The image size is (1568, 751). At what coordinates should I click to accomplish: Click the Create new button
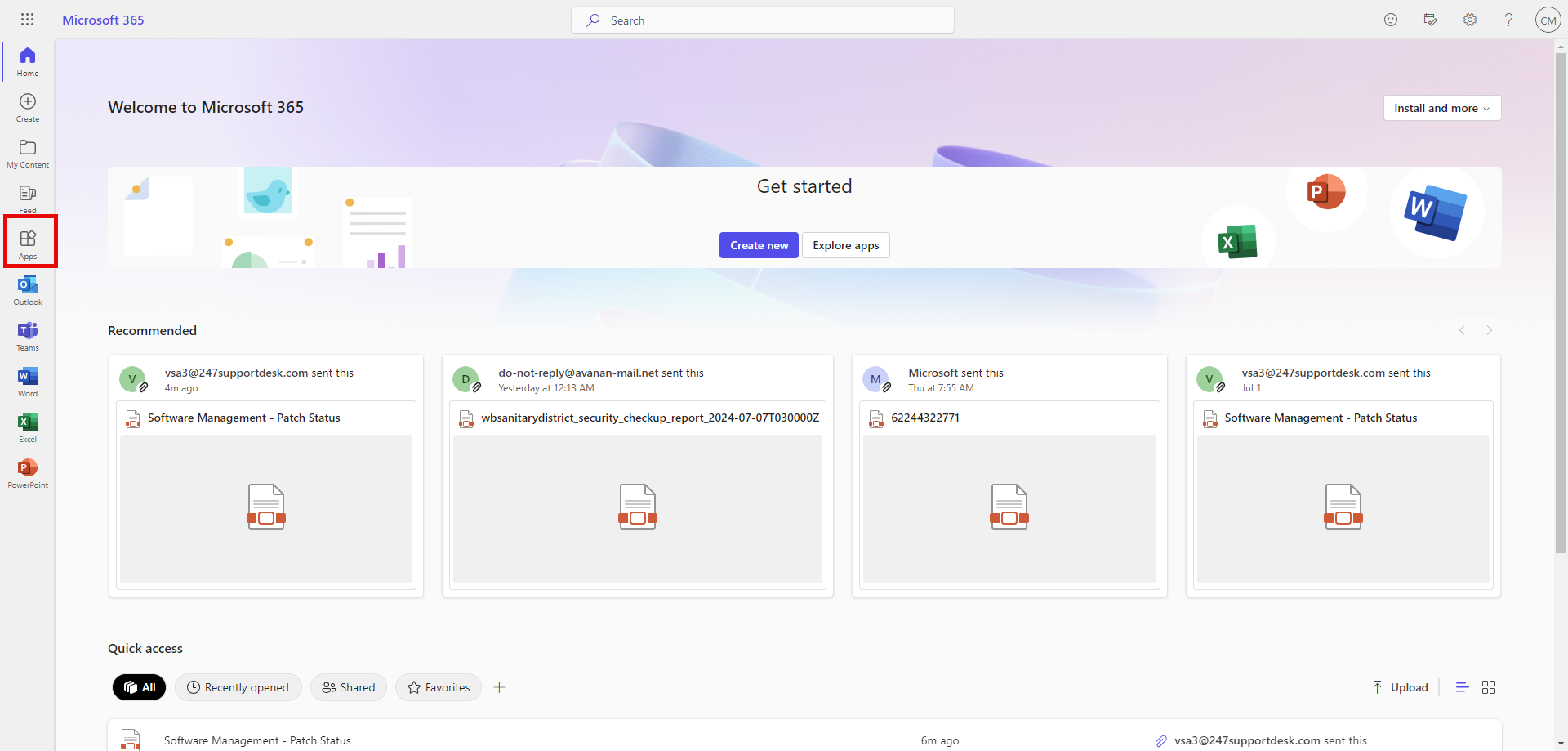tap(759, 245)
